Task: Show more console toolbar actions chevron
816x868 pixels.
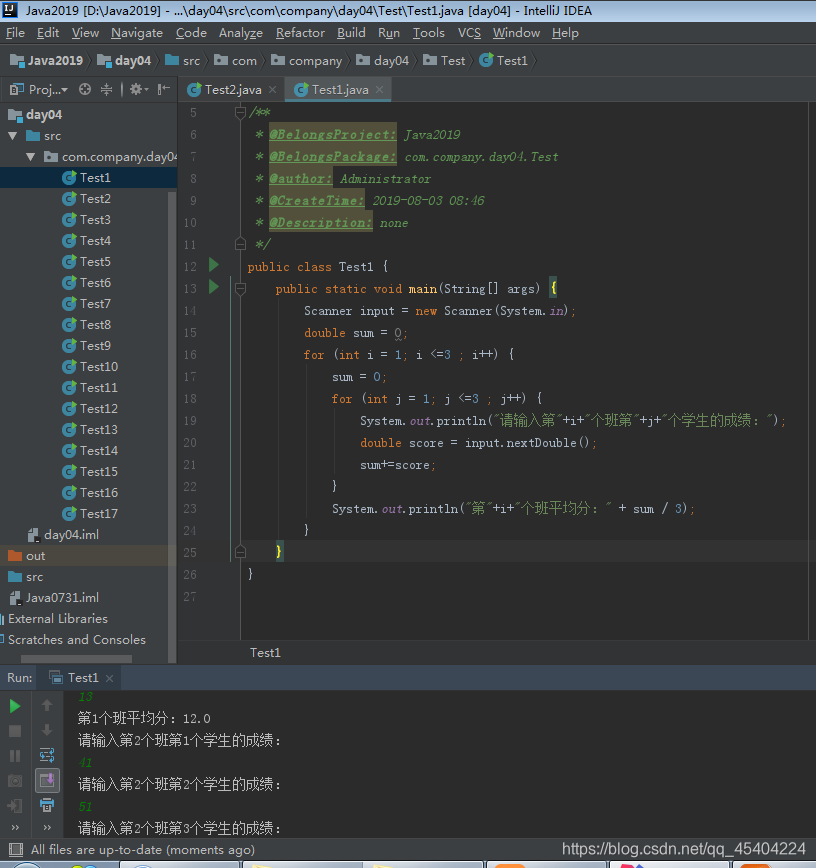Action: pos(47,828)
